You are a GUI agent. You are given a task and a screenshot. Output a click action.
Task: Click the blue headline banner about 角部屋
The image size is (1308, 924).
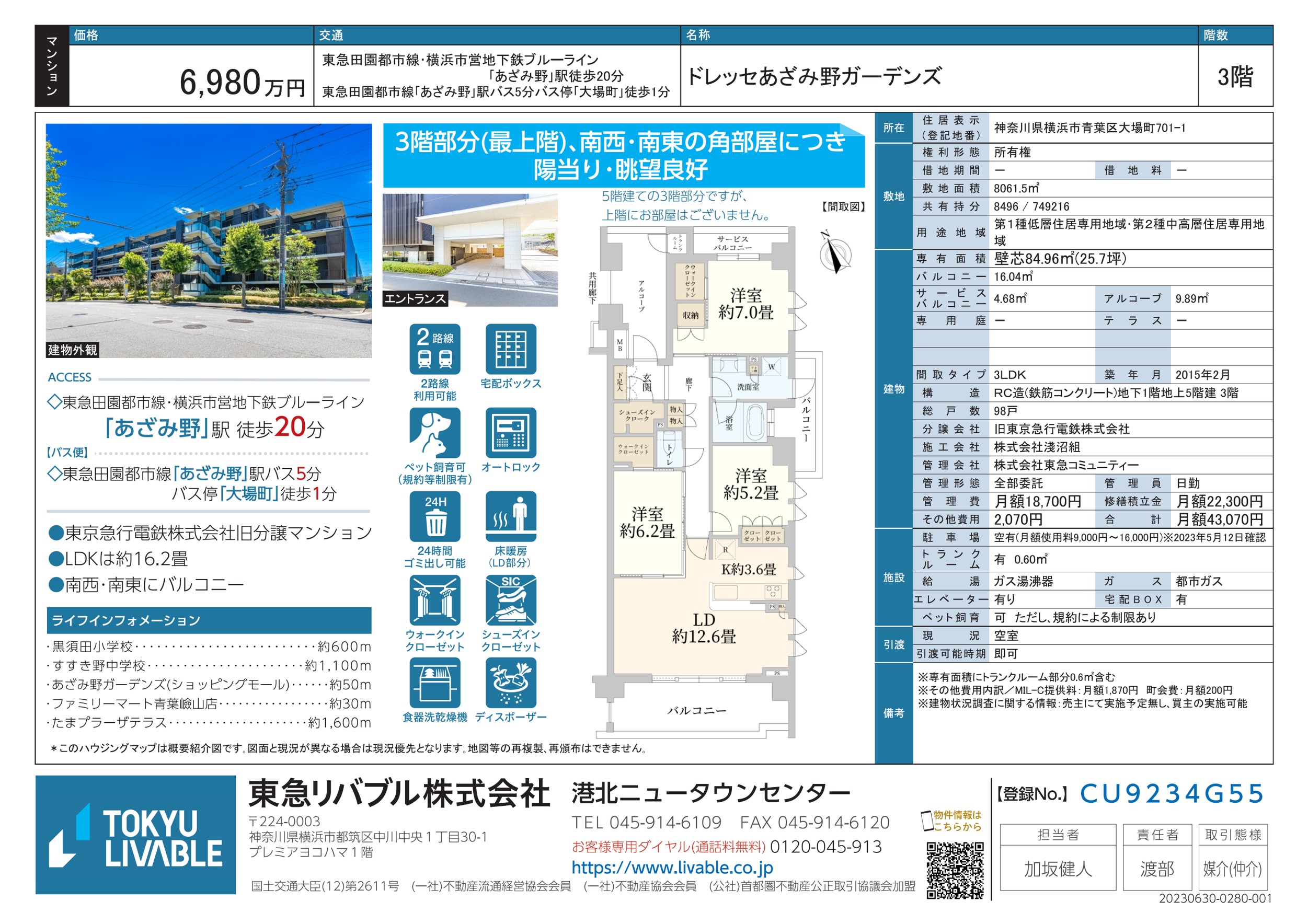623,155
